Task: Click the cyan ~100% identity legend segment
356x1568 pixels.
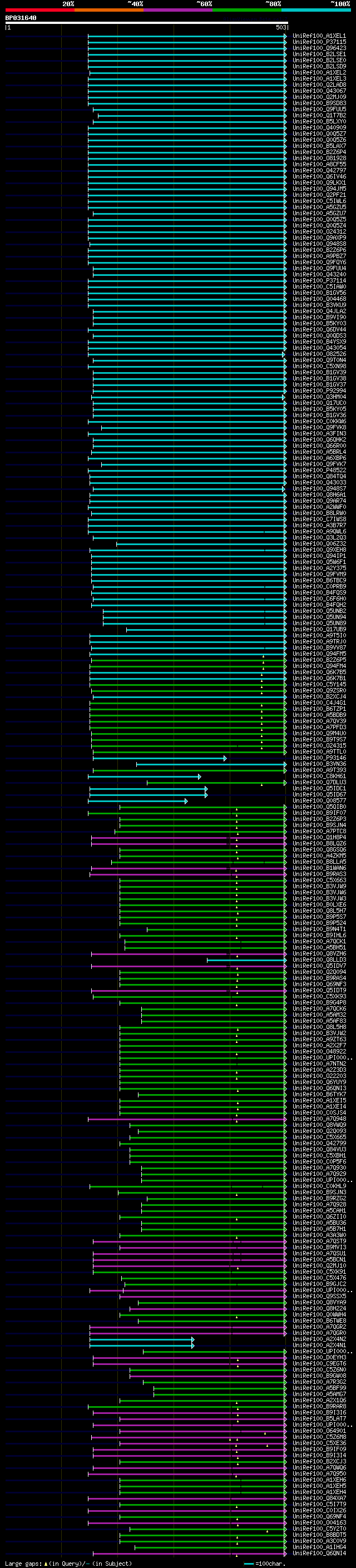Action: point(317,10)
